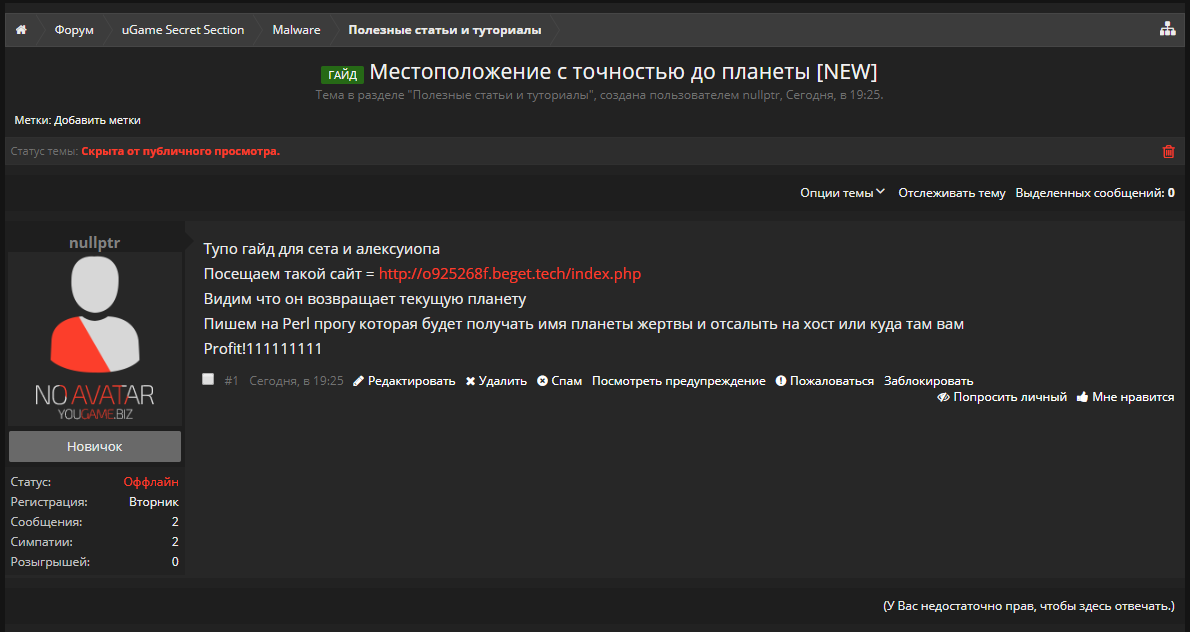
Task: Delete the thread using red trash icon
Action: [x=1168, y=151]
